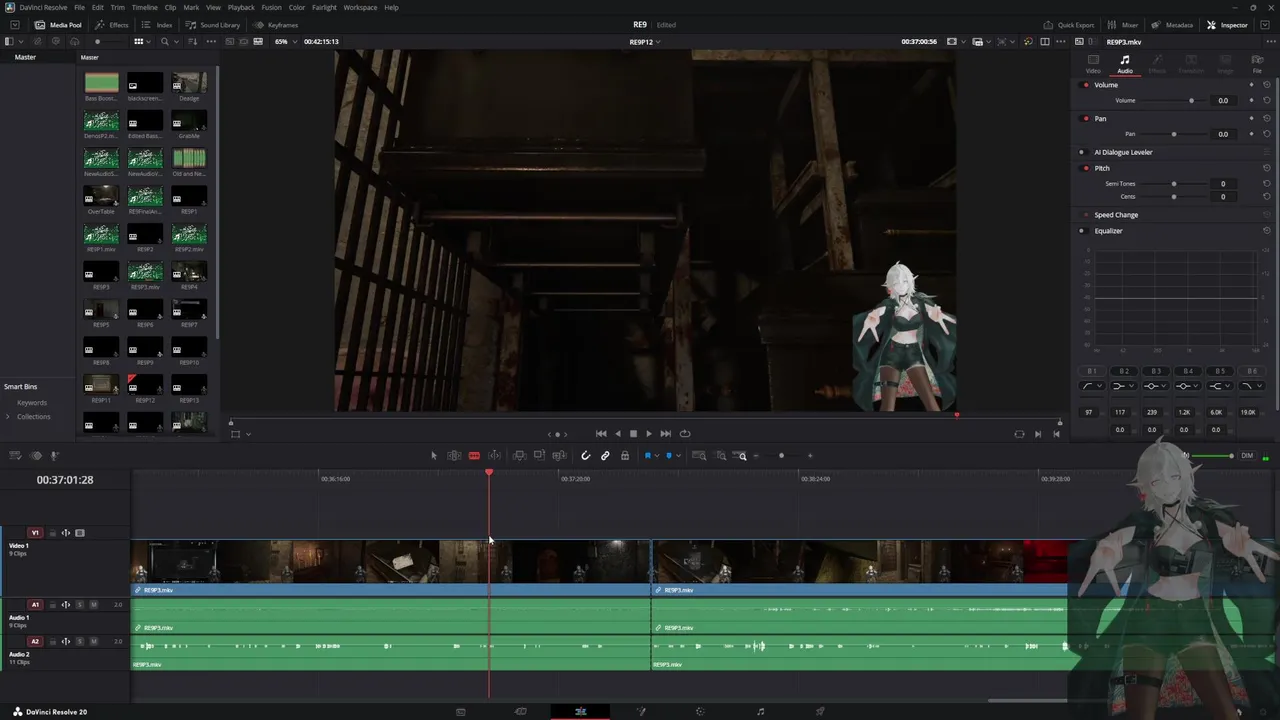The width and height of the screenshot is (1280, 720).
Task: Expand the Collections smart bin
Action: click(8, 416)
